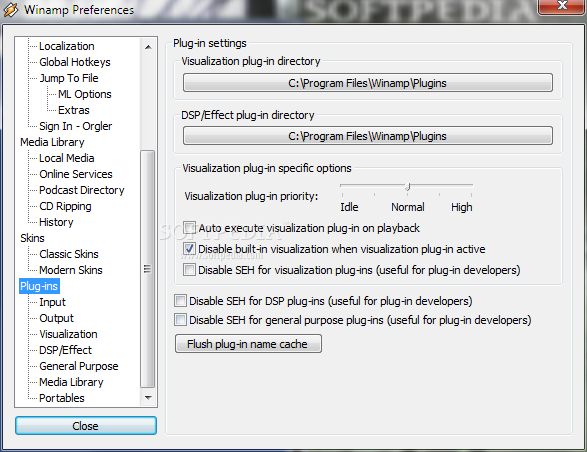Click the Close button below the tree
This screenshot has height=452, width=587.
point(86,426)
